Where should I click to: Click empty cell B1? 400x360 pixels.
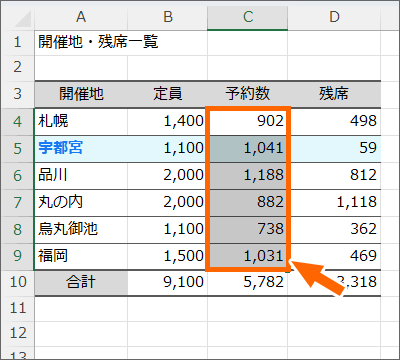coord(168,43)
